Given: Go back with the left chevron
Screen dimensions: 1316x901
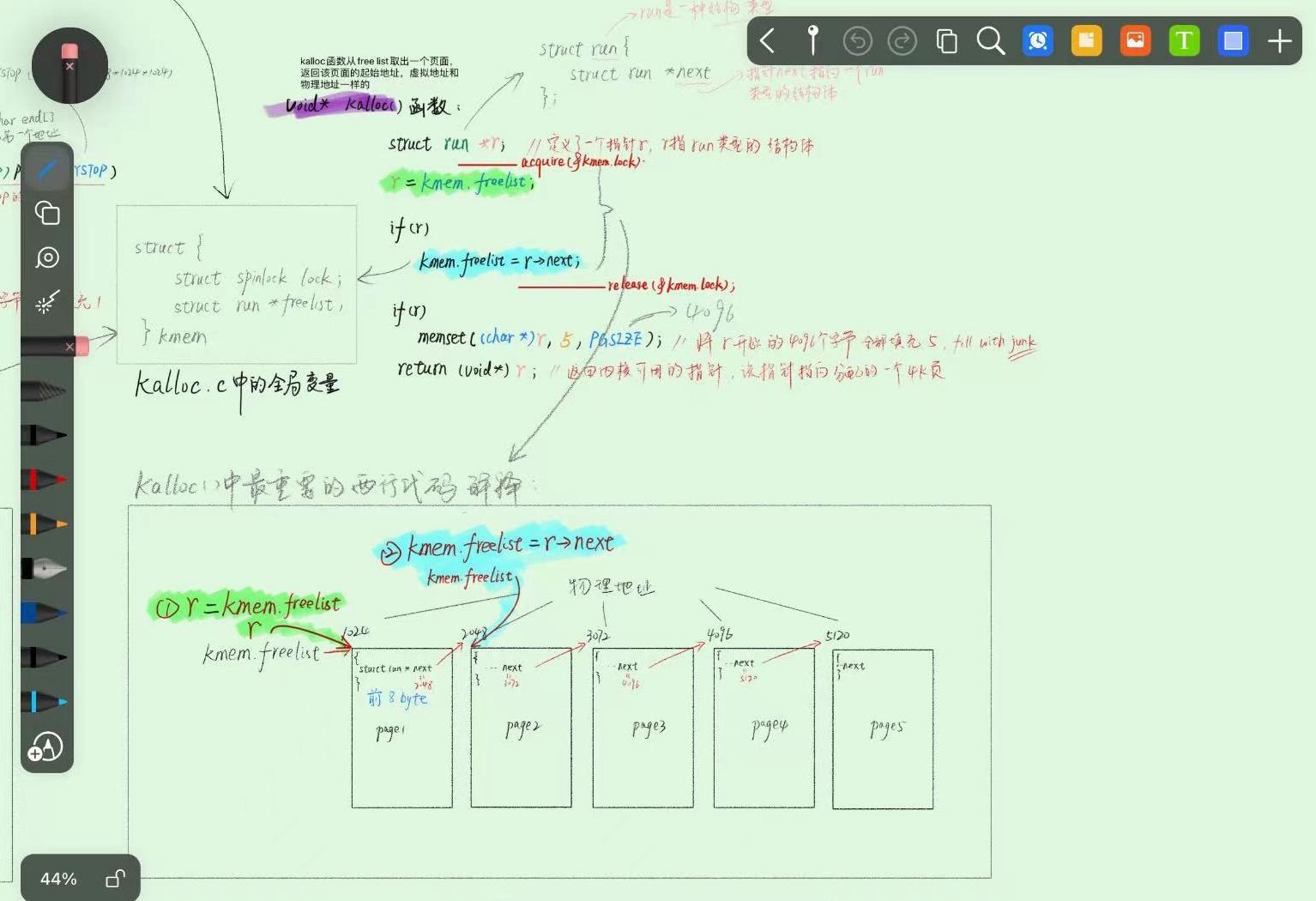Looking at the screenshot, I should click(767, 40).
